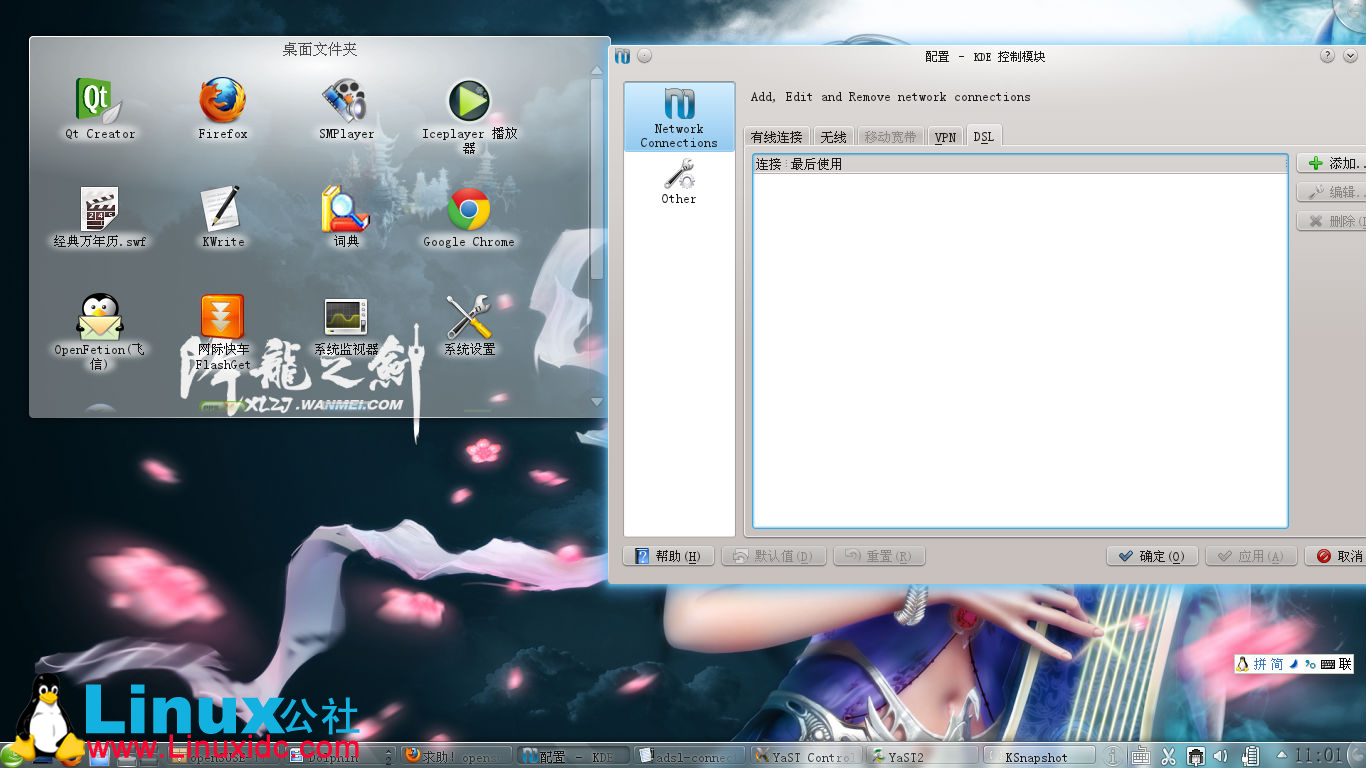
Task: Switch to Firefox 求助 taskbar entry
Action: click(455, 757)
